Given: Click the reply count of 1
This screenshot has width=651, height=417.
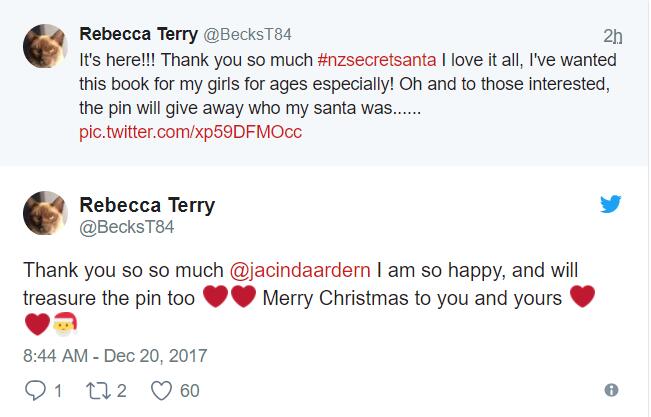Looking at the screenshot, I should point(57,390).
